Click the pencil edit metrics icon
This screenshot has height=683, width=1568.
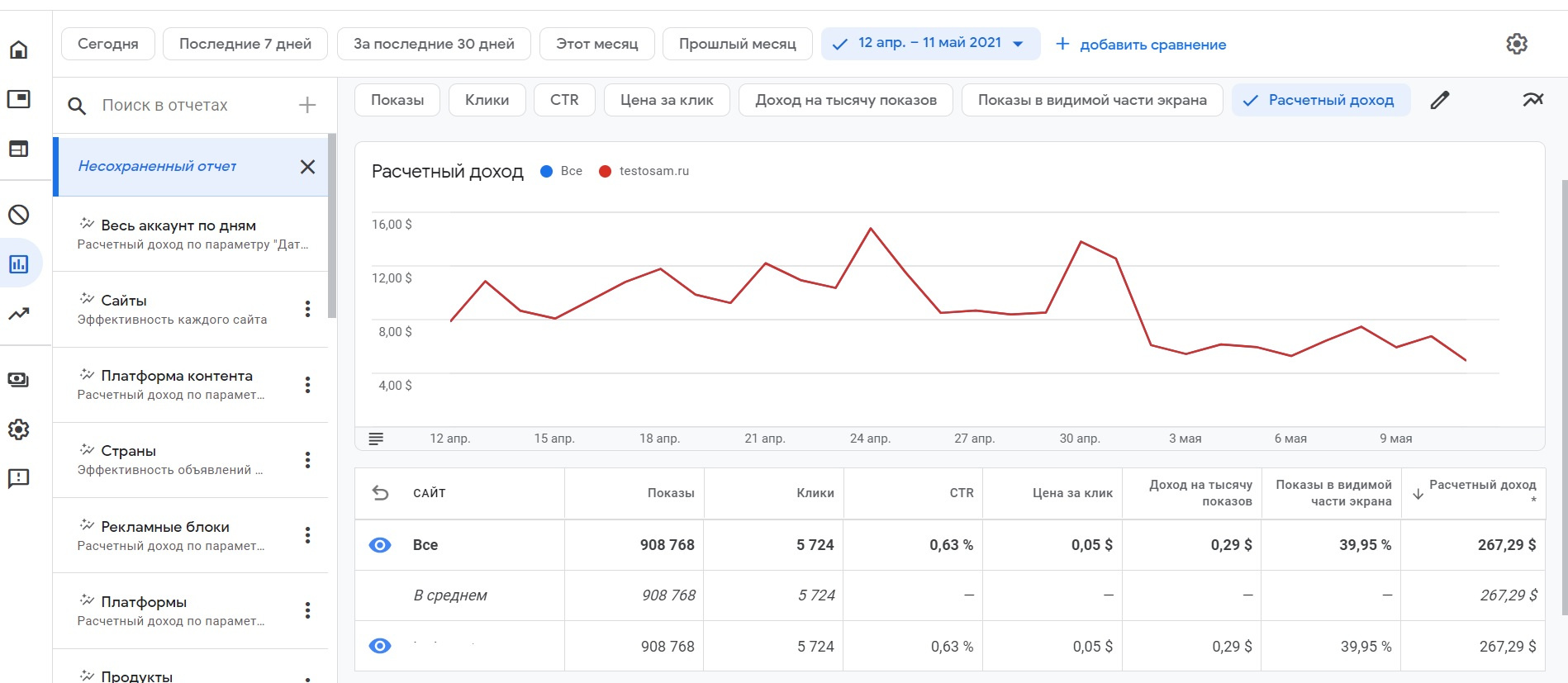(1440, 100)
